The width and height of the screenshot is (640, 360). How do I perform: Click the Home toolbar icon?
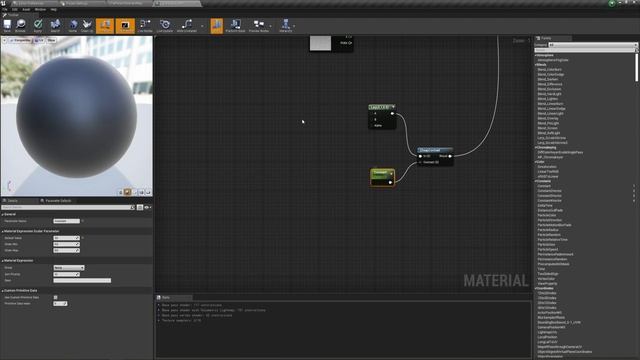[x=73, y=26]
